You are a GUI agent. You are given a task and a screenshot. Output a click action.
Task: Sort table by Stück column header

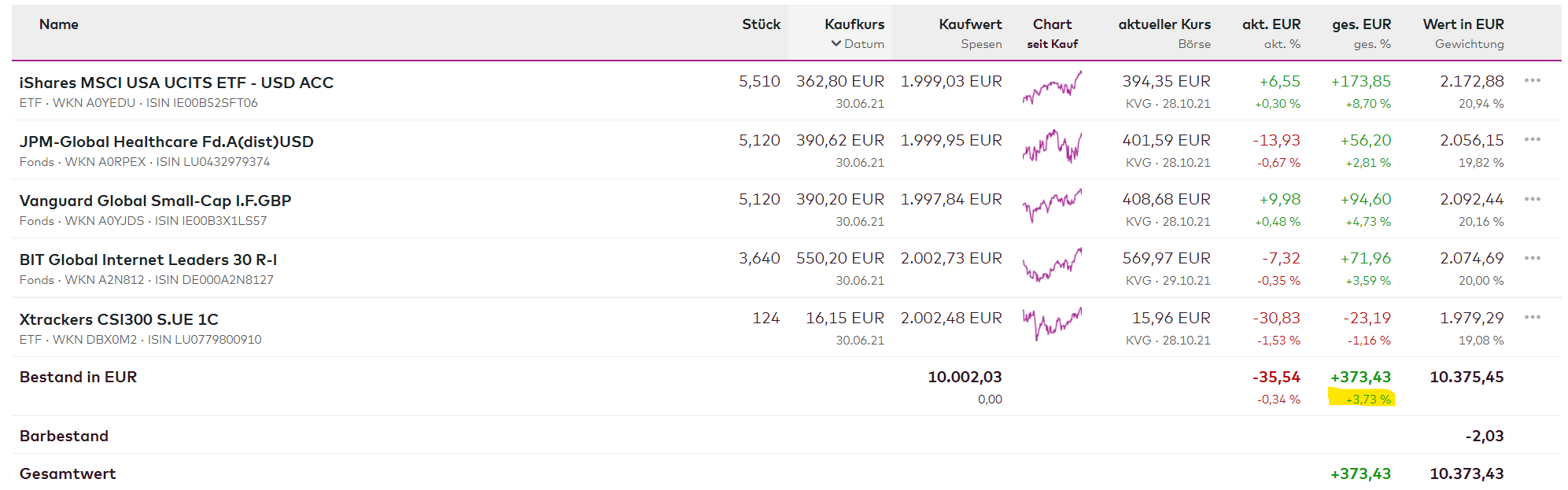[761, 24]
